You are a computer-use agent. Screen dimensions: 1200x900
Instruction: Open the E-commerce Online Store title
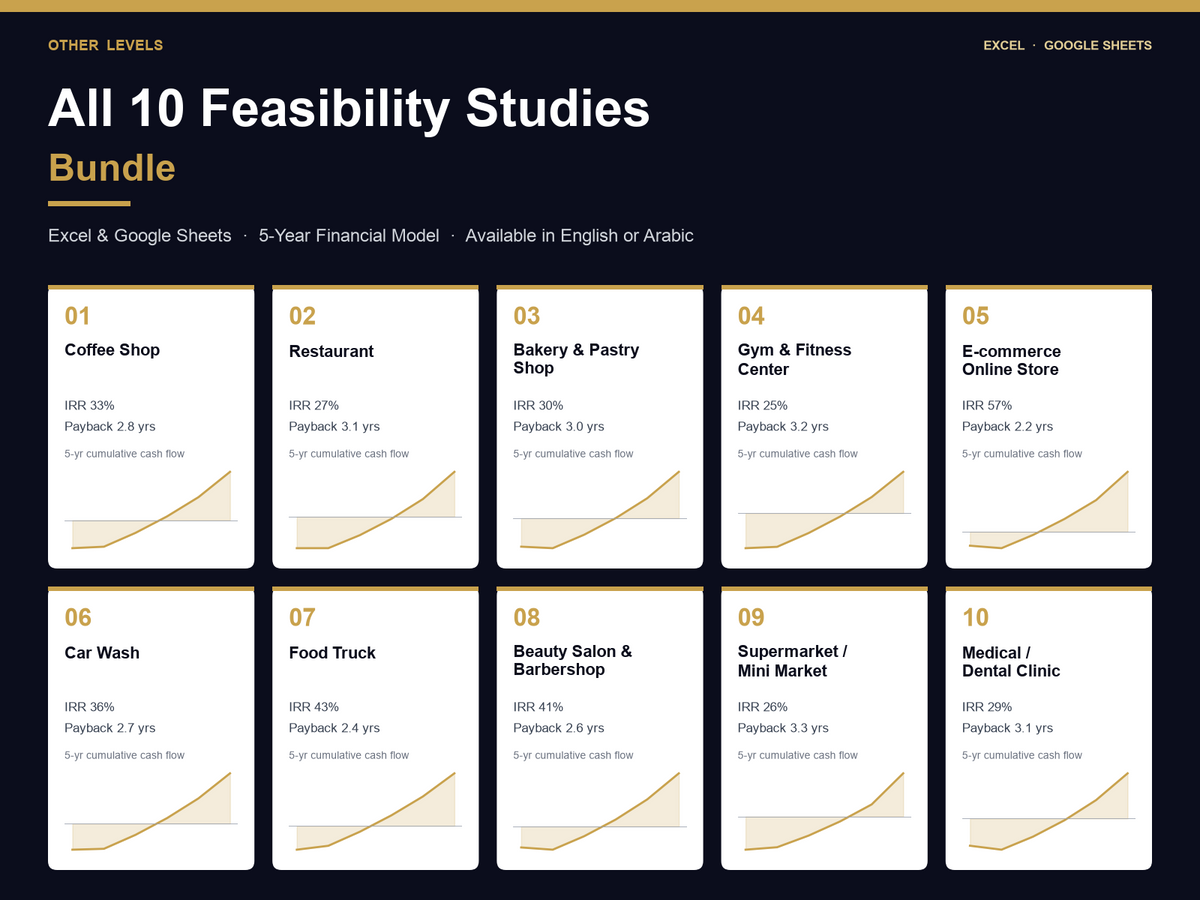[x=1011, y=360]
